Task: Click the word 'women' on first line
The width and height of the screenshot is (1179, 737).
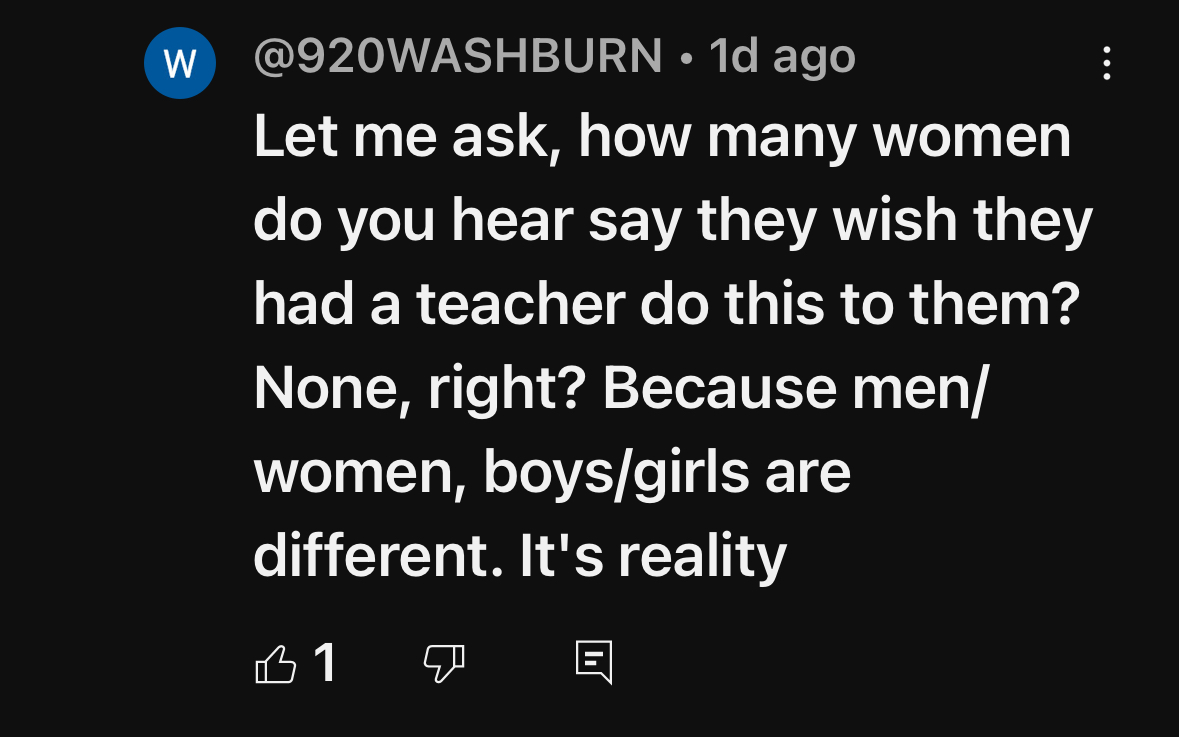Action: click(971, 138)
